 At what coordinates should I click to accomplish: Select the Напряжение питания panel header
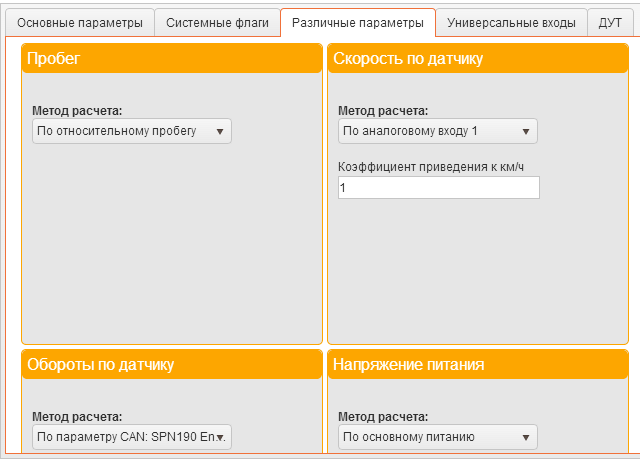click(478, 364)
